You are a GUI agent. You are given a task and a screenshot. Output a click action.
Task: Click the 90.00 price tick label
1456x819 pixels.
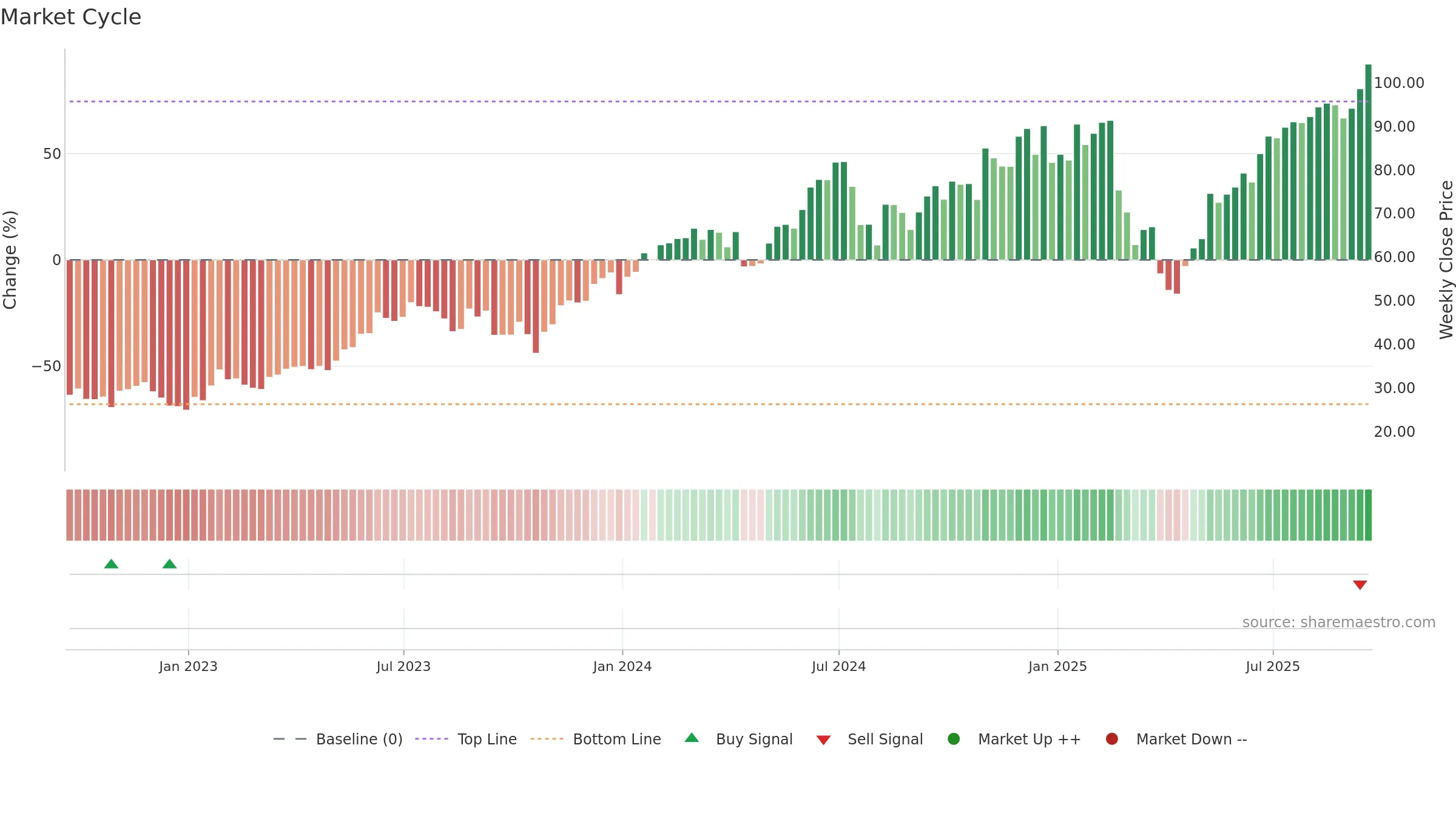(x=1394, y=127)
